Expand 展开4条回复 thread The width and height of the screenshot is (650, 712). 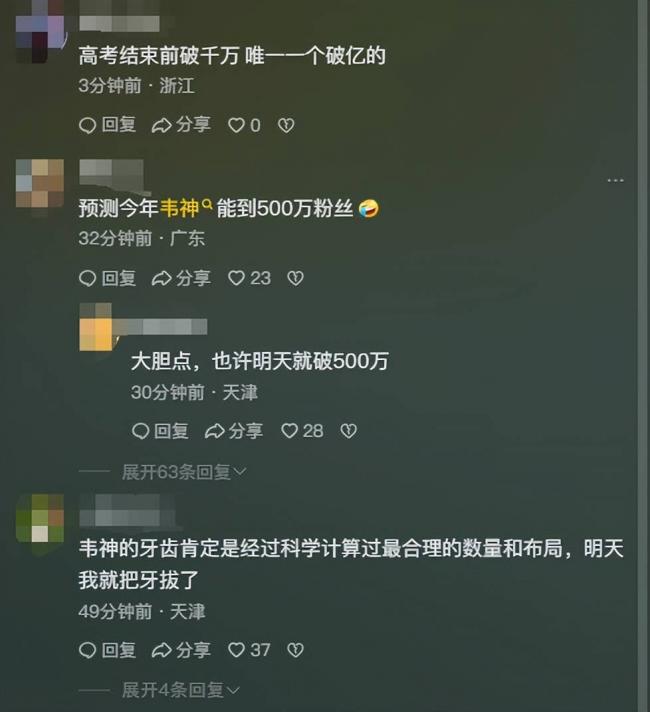180,690
